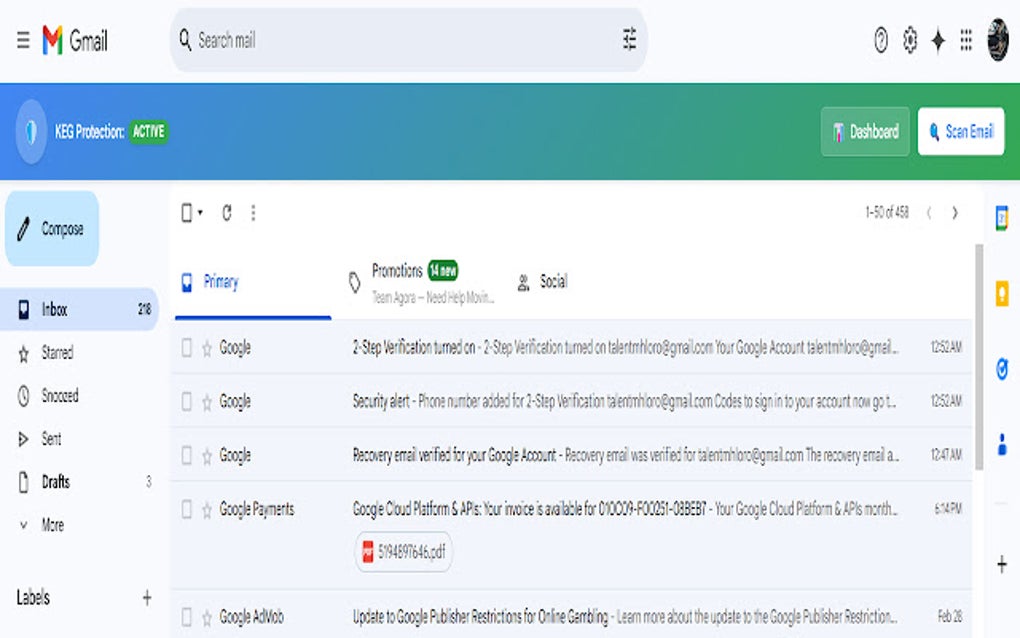Refresh the inbox

[x=227, y=213]
